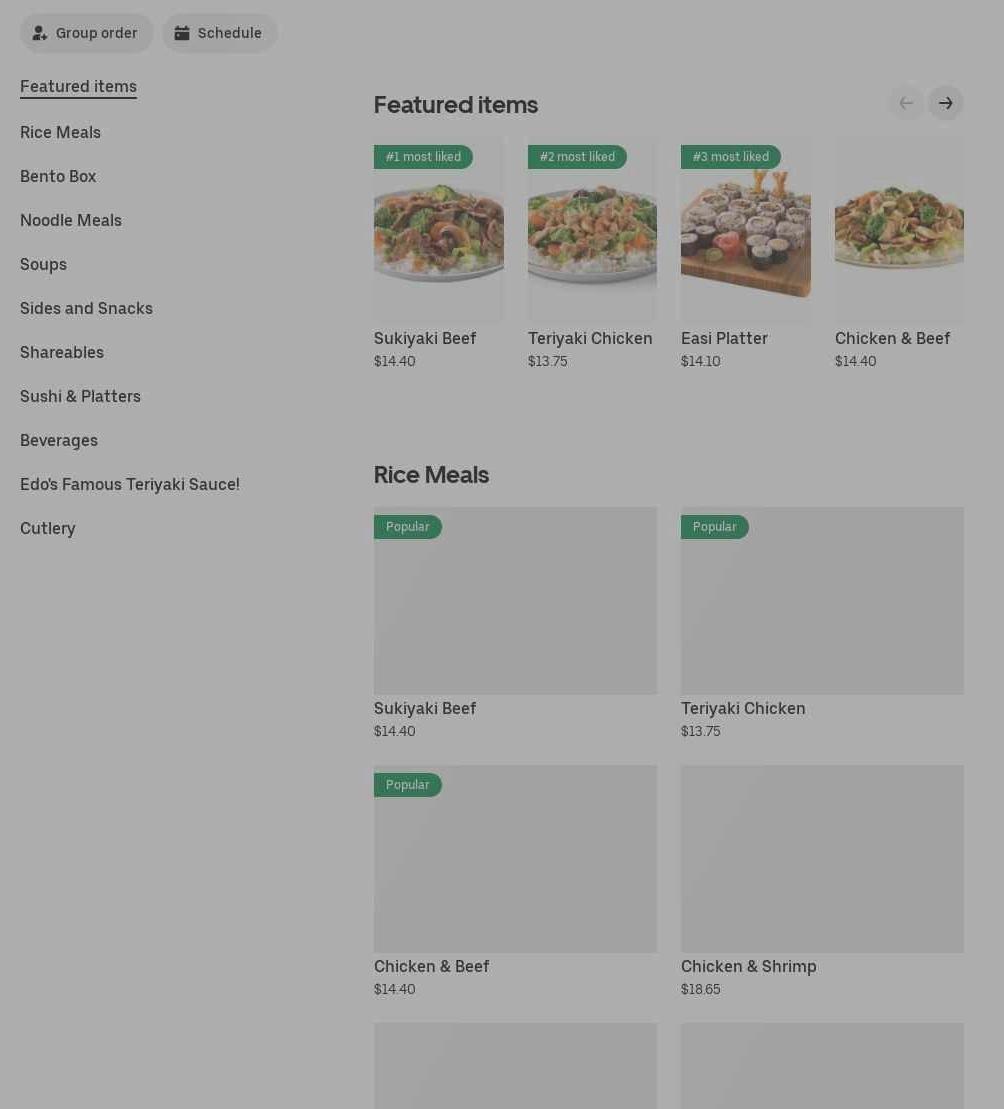Select the Easi Platter sushi image
1004x1109 pixels.
[x=746, y=232]
